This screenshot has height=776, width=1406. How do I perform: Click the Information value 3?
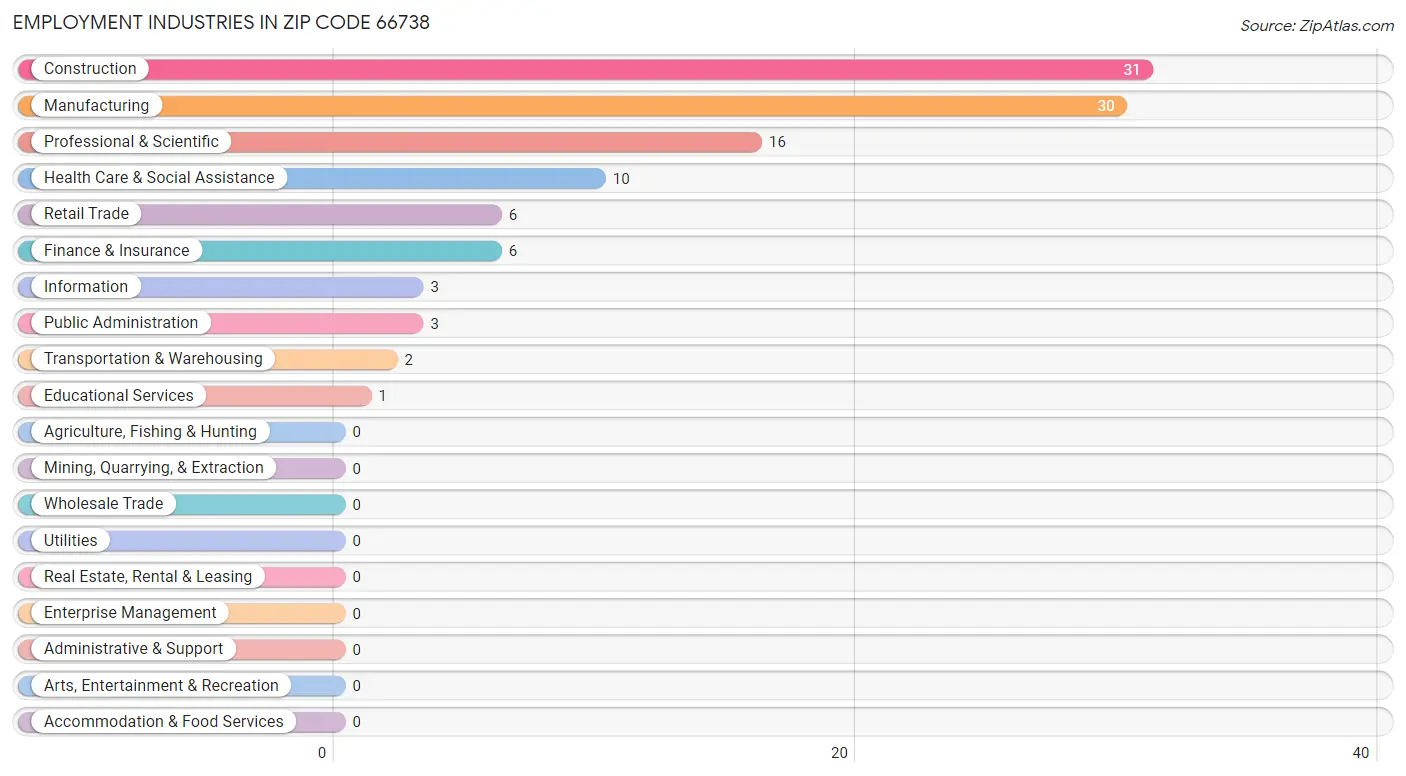pyautogui.click(x=435, y=287)
